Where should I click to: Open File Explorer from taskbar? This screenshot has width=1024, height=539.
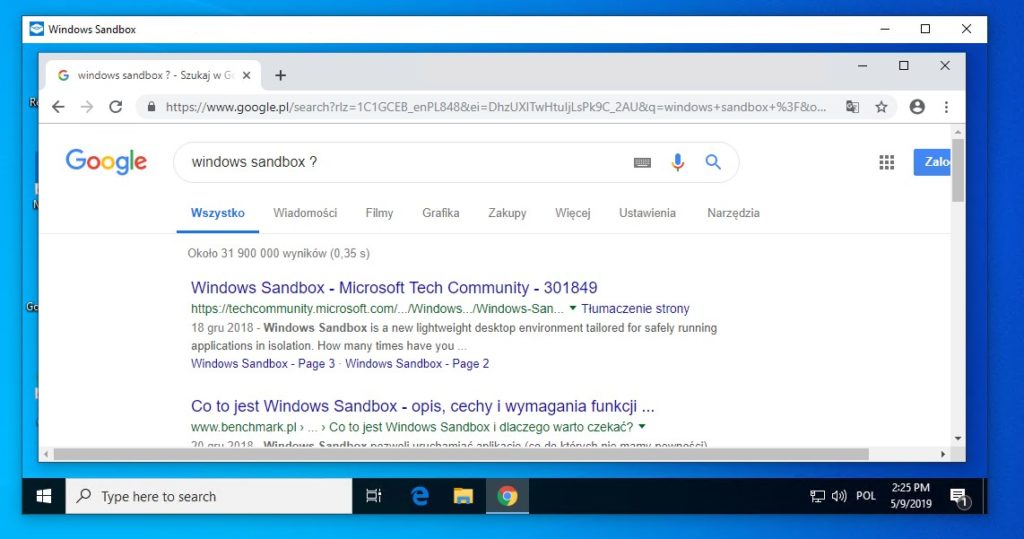(x=463, y=497)
